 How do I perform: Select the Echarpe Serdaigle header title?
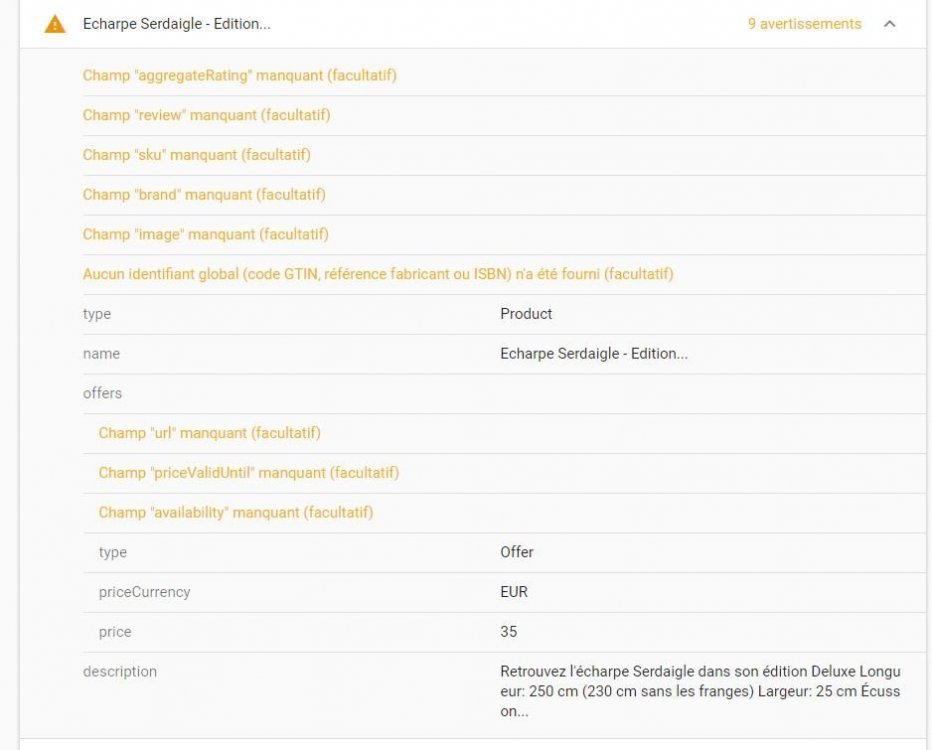pyautogui.click(x=176, y=24)
